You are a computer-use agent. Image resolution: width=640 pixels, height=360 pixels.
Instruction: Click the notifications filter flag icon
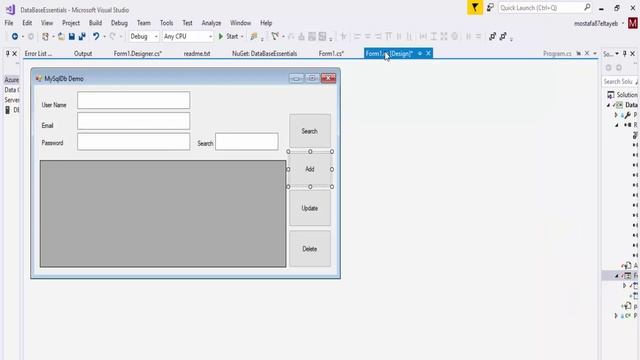click(475, 8)
